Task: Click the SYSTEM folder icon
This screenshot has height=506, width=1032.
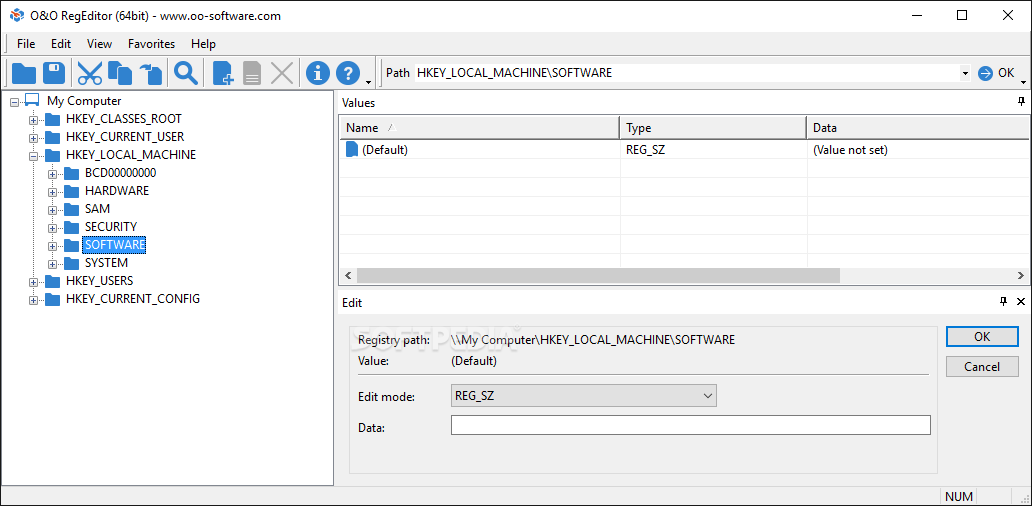Action: pyautogui.click(x=71, y=263)
